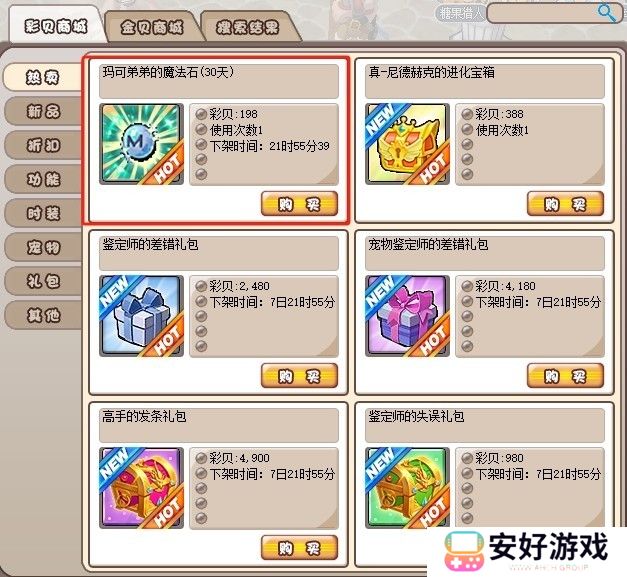Switch to the 金贝商城 tab
Viewport: 627px width, 577px height.
pos(152,27)
